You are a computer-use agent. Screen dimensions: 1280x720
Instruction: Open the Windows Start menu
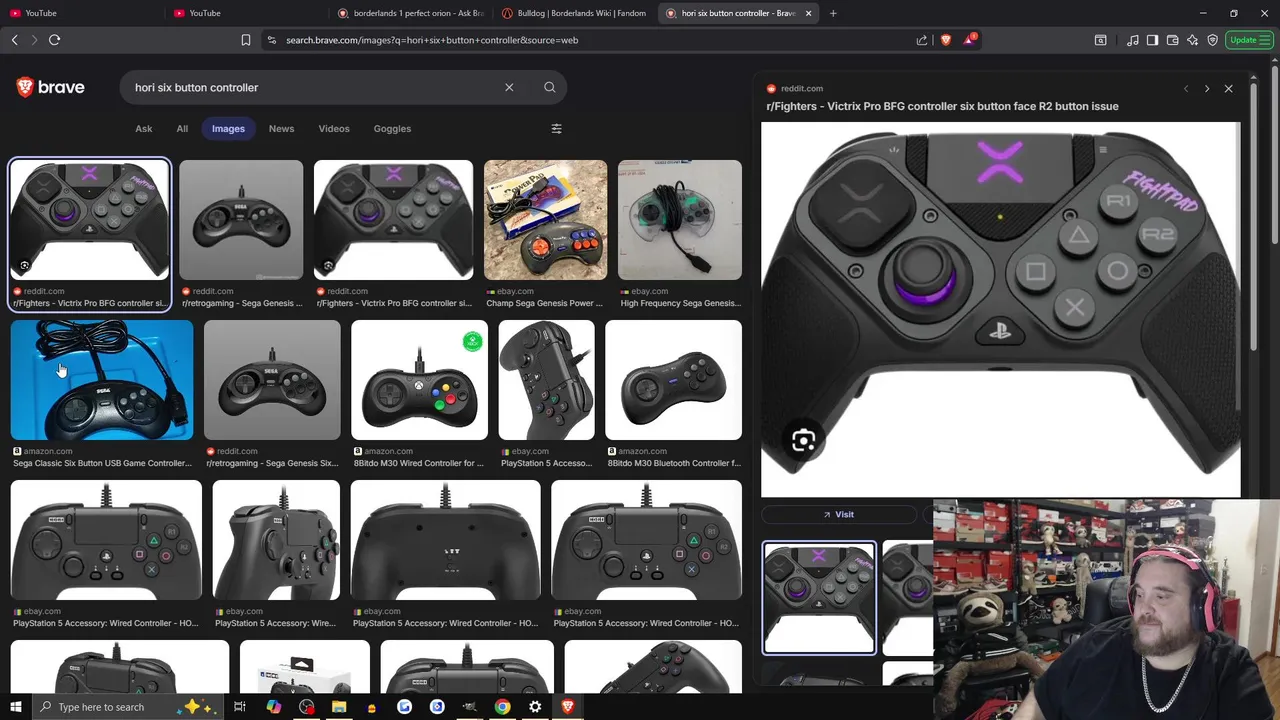click(x=15, y=707)
